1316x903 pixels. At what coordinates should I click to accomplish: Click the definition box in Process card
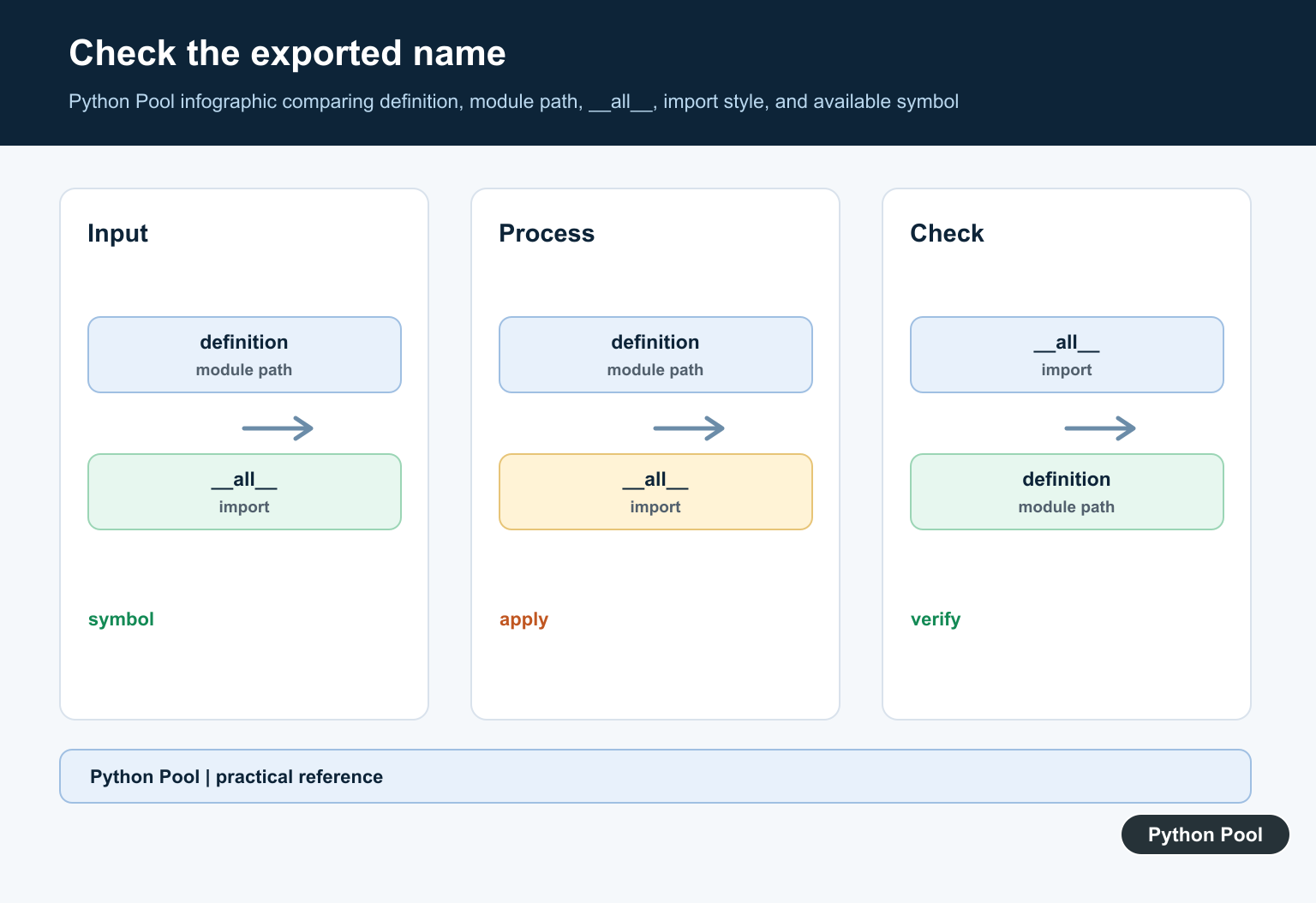(x=655, y=355)
